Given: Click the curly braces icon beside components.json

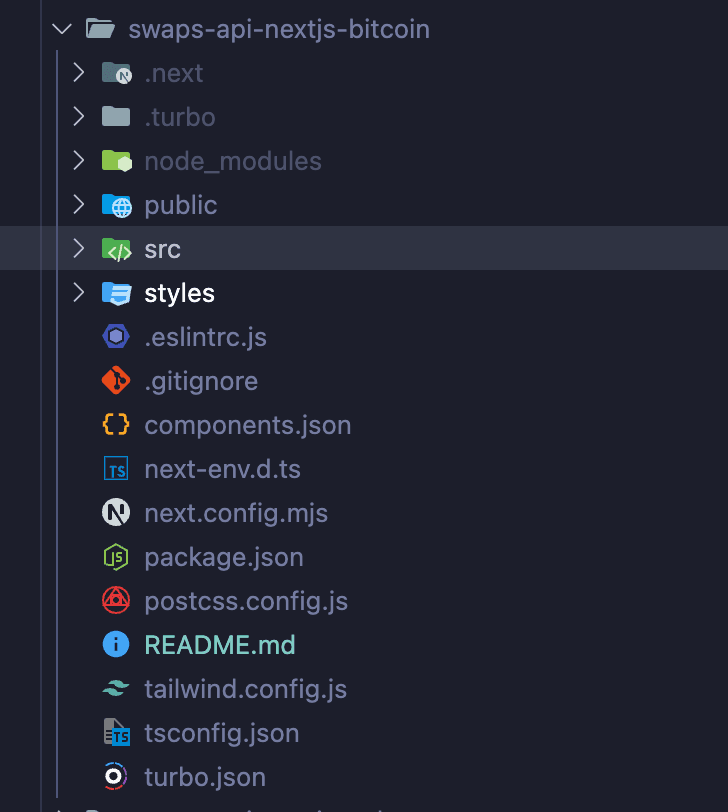Looking at the screenshot, I should point(116,425).
